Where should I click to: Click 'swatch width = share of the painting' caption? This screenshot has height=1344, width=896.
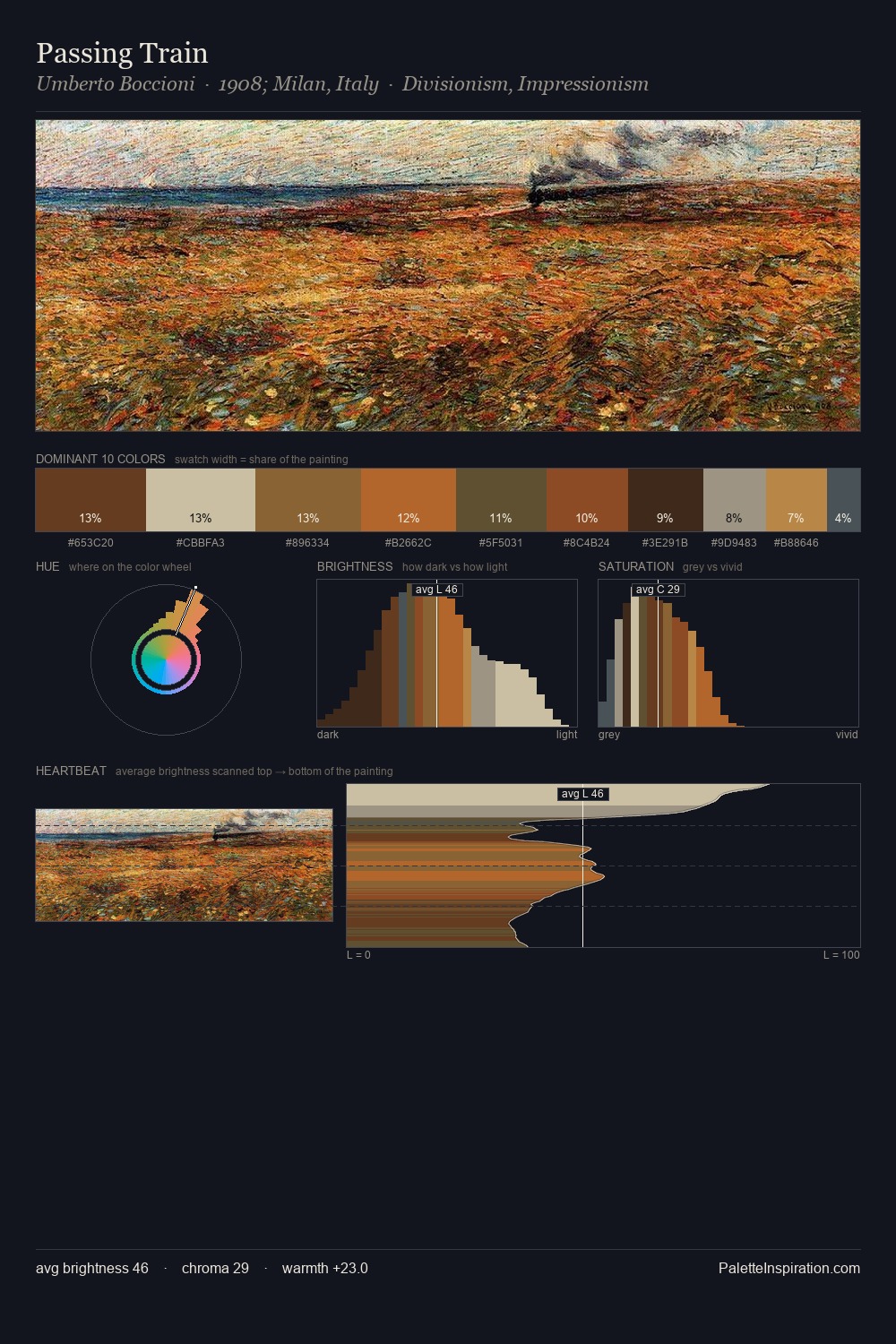pos(262,460)
